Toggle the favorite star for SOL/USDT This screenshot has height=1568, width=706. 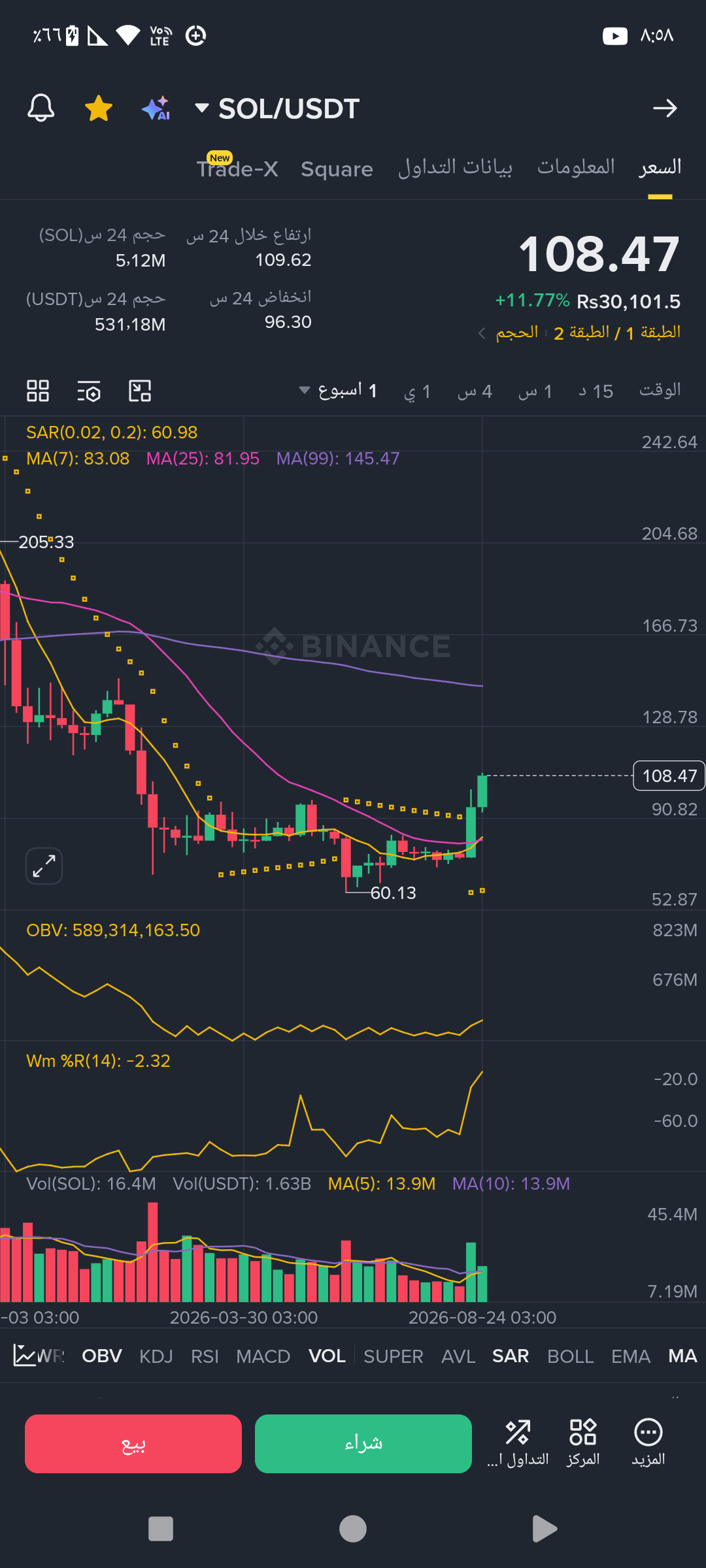[99, 108]
